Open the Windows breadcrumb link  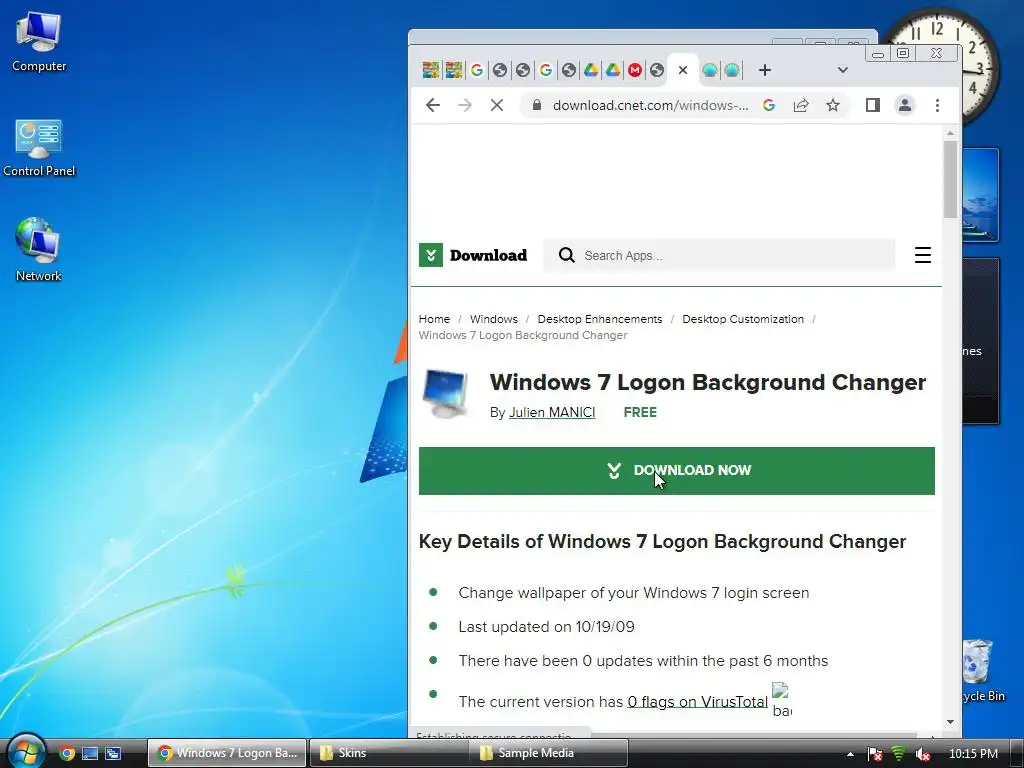493,319
